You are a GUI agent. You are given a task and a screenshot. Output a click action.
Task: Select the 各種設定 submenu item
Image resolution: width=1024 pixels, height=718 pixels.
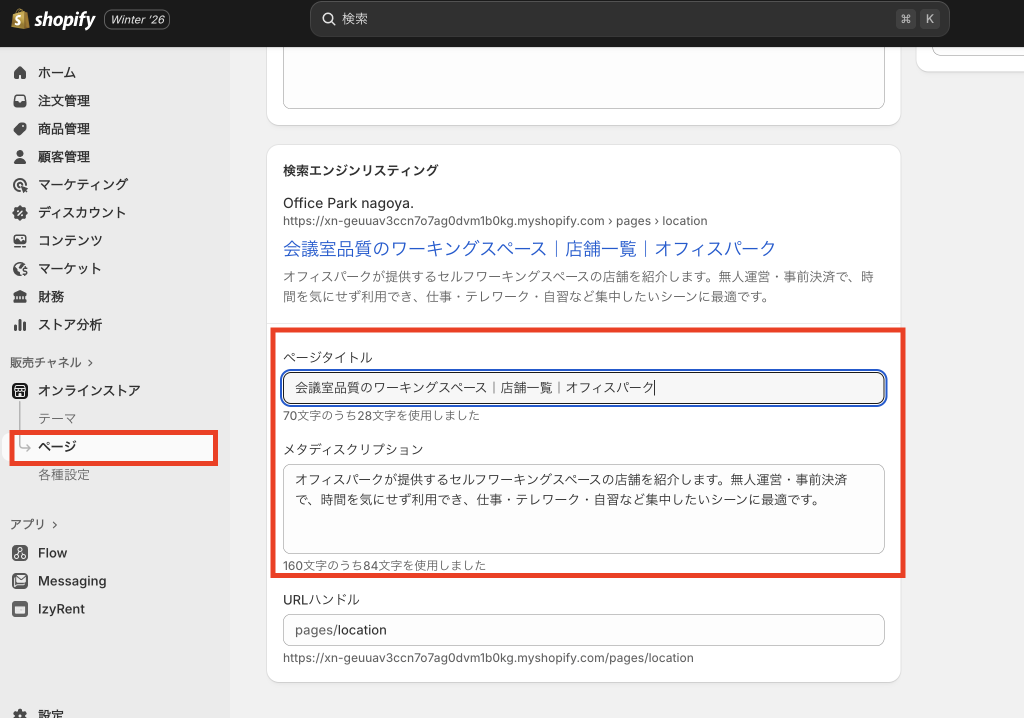[64, 475]
